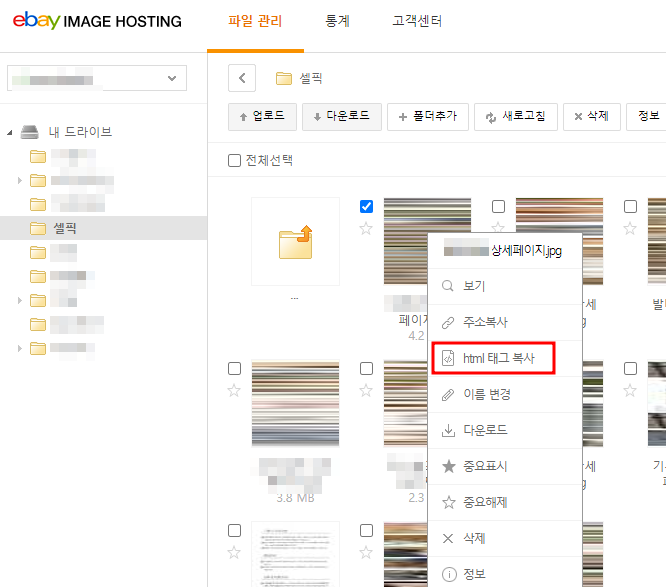Choose 다운로드 in the context menu

click(x=505, y=430)
